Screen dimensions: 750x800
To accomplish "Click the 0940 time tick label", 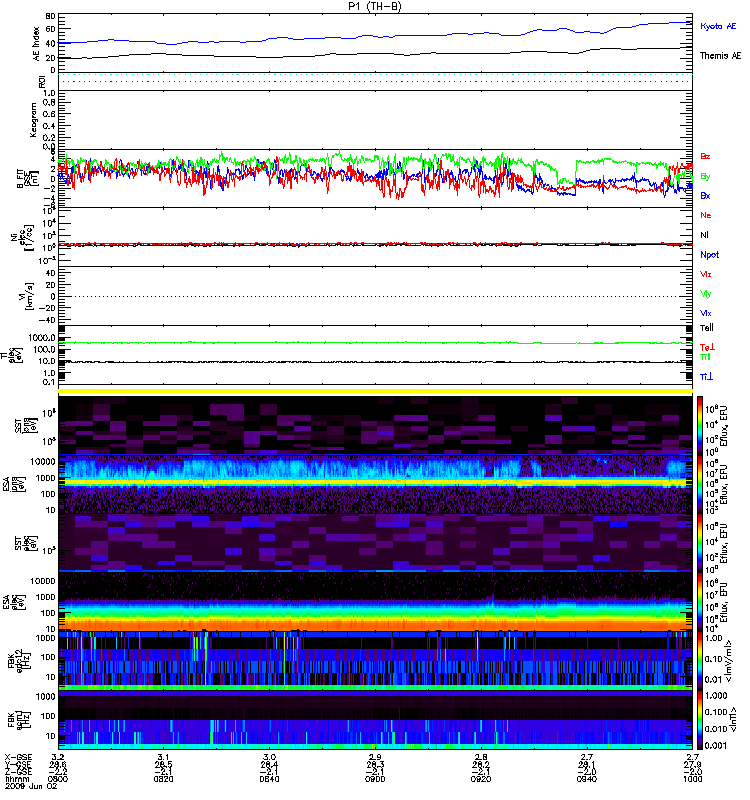I will tap(587, 779).
